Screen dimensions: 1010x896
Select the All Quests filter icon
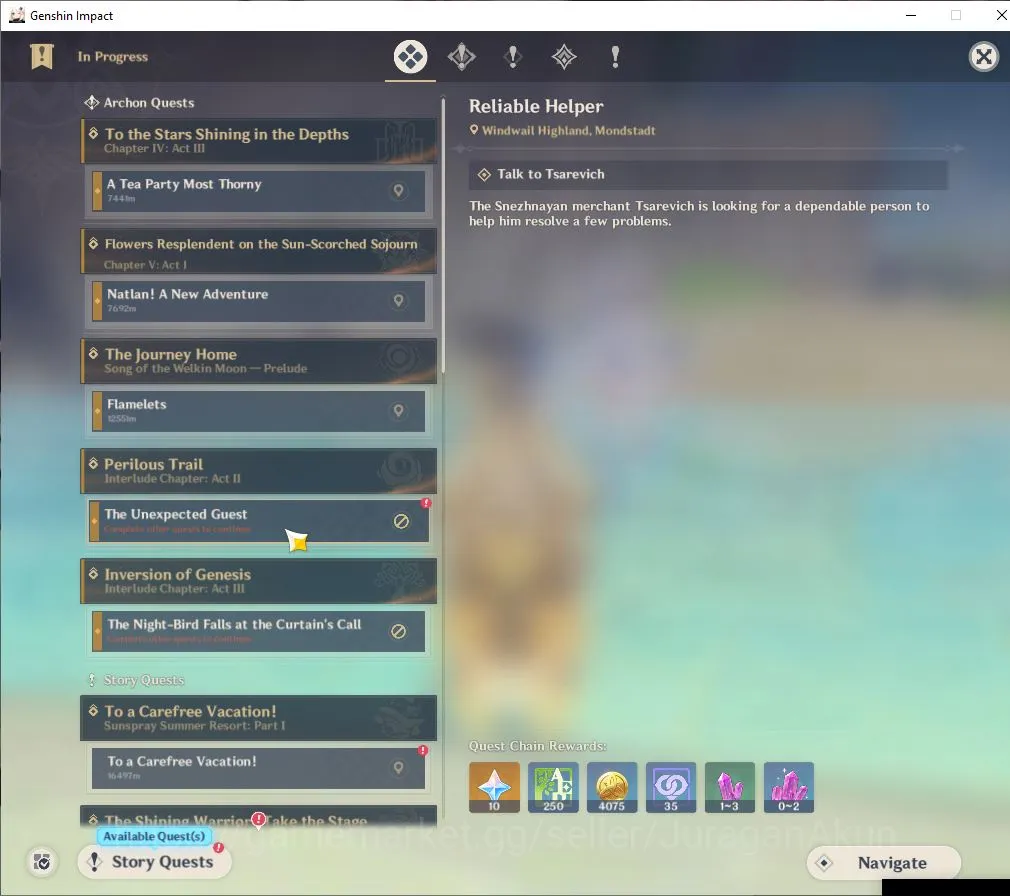pos(410,57)
